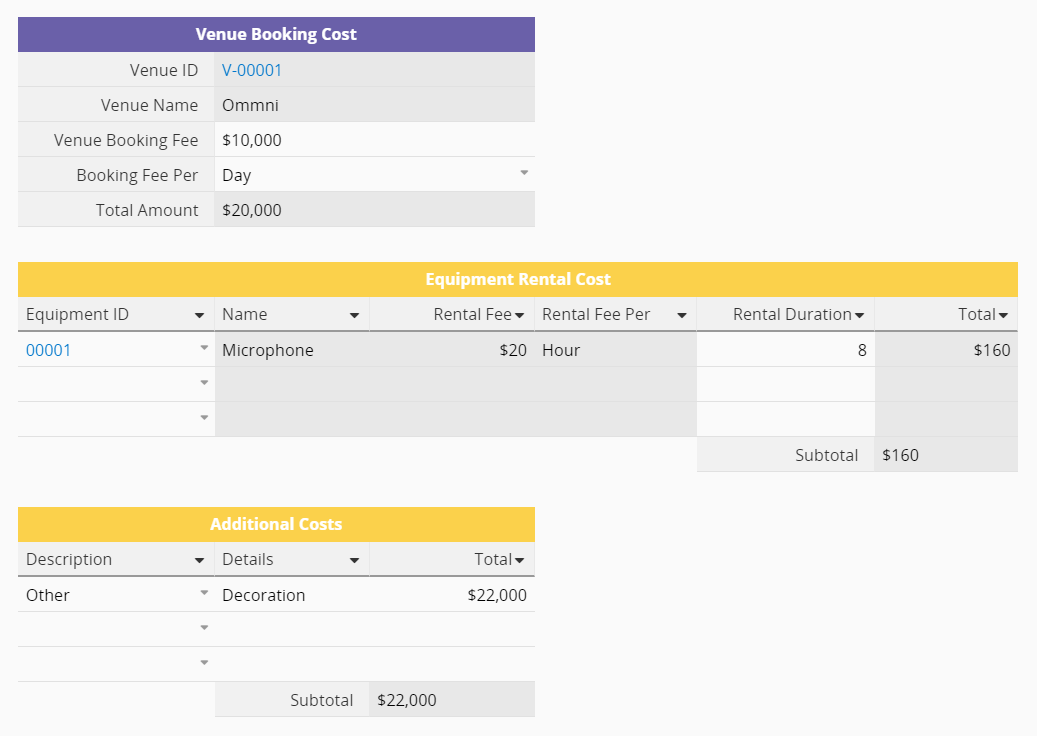Image resolution: width=1037 pixels, height=736 pixels.
Task: Open the Details column filter arrow
Action: click(354, 560)
